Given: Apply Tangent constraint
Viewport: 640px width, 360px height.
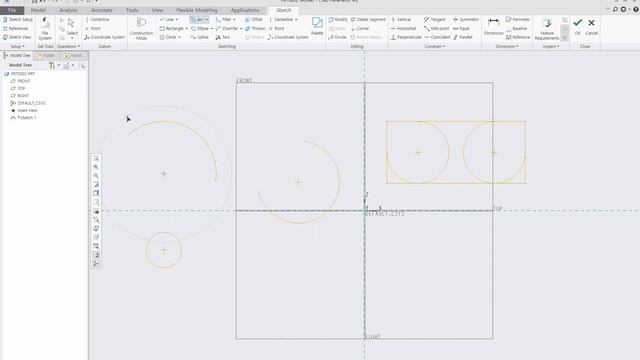Looking at the screenshot, I should click(435, 19).
